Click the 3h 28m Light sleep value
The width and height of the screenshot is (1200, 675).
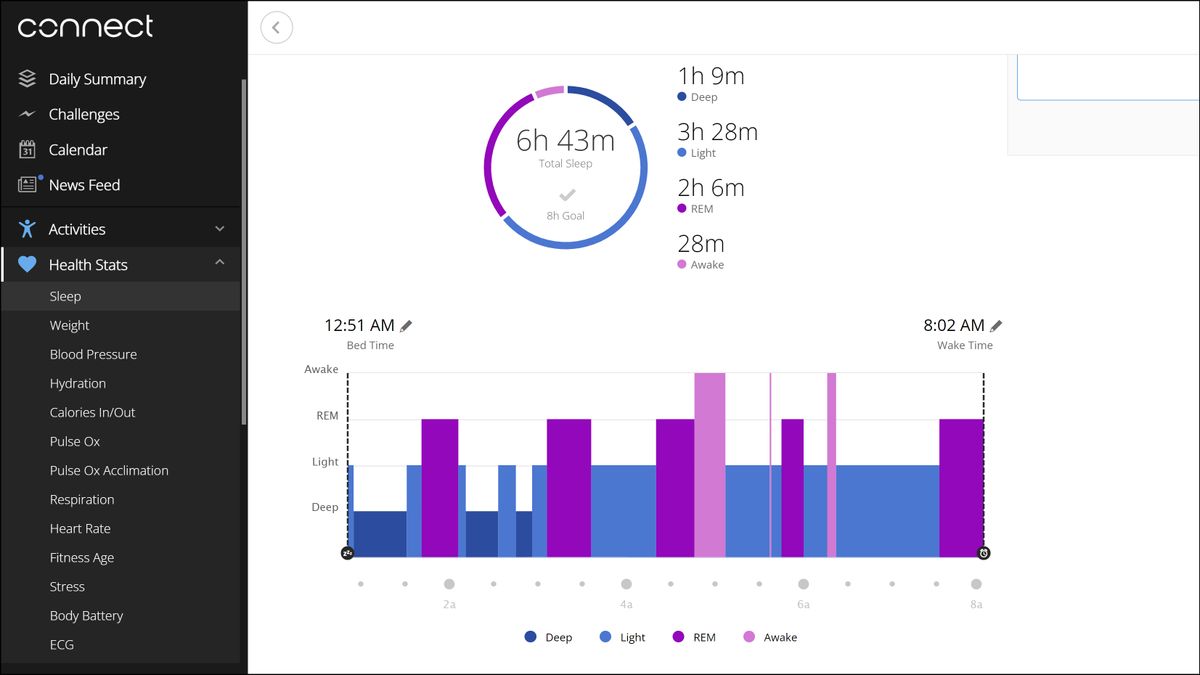[x=717, y=132]
